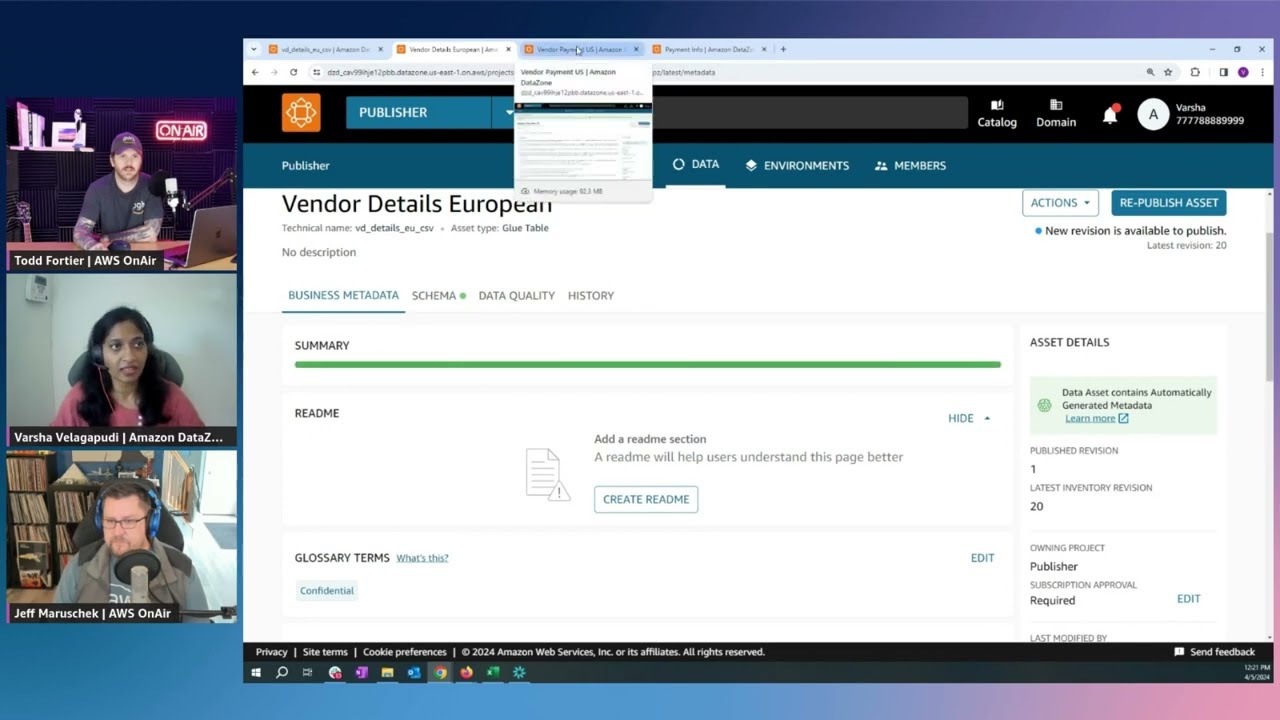Click the Confidential glossary term tag

click(327, 591)
